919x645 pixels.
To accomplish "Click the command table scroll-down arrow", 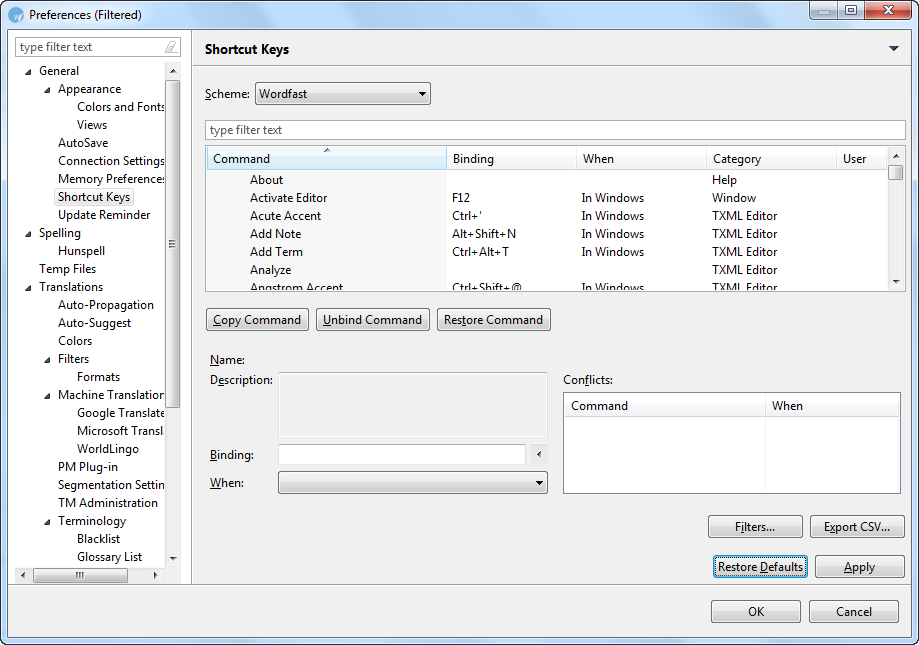I will tap(895, 282).
